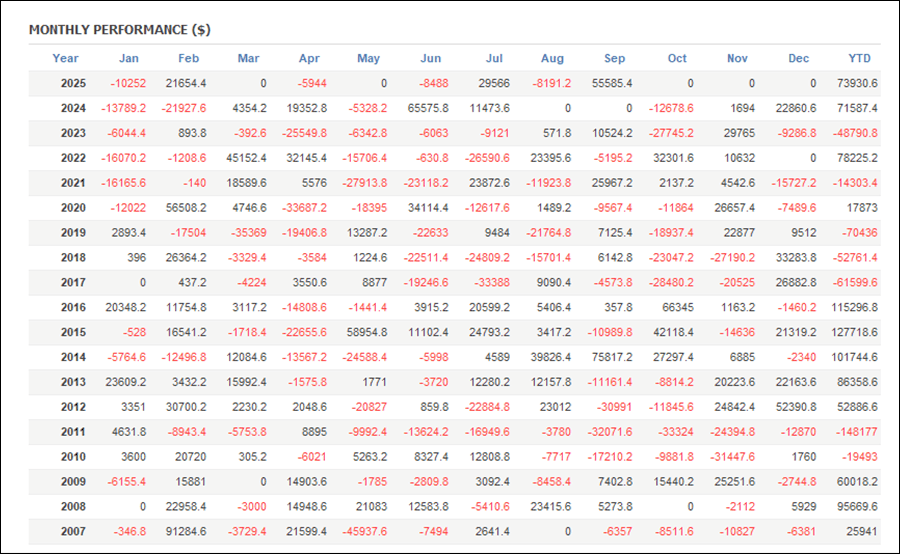Screen dimensions: 900x554
Task: Select the 2016 year row label
Action: pos(73,309)
